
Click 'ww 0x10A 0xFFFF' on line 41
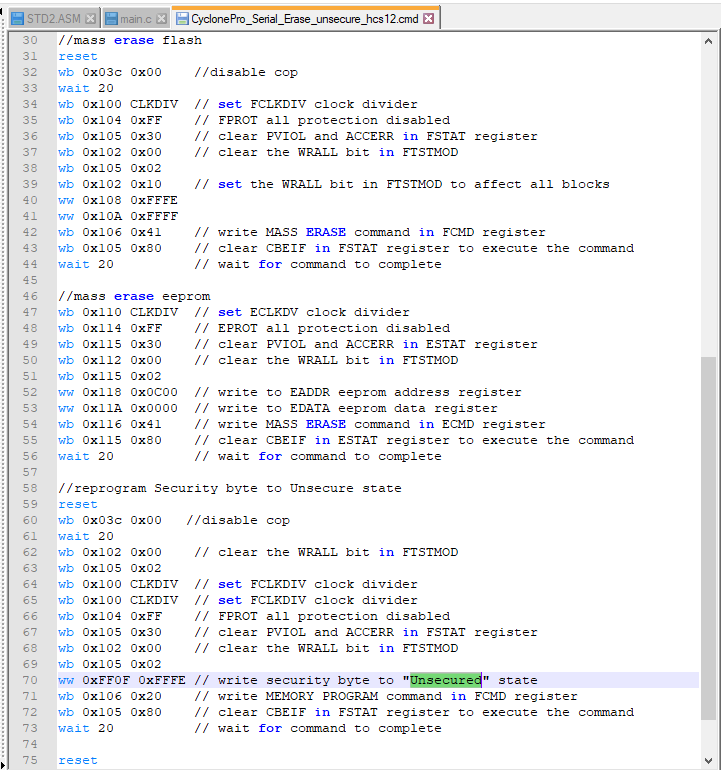pyautogui.click(x=118, y=216)
